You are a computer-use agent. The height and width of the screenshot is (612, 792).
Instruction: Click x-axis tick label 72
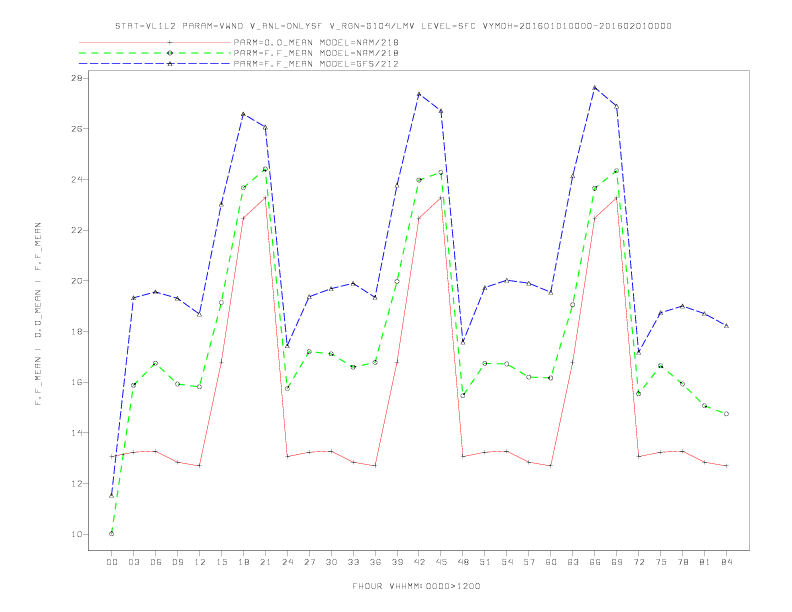click(638, 562)
